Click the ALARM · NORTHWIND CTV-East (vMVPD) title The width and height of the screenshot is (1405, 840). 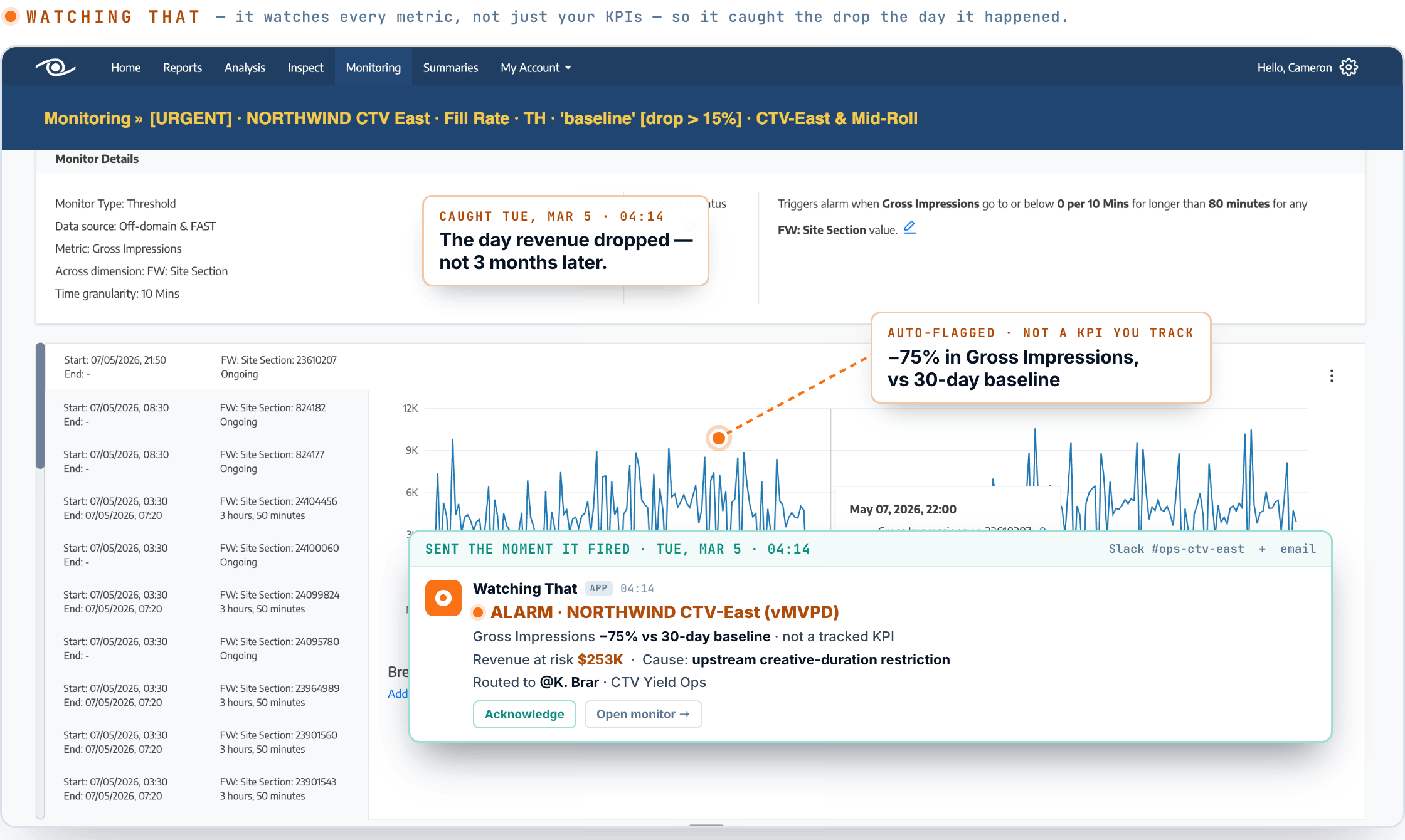665,612
